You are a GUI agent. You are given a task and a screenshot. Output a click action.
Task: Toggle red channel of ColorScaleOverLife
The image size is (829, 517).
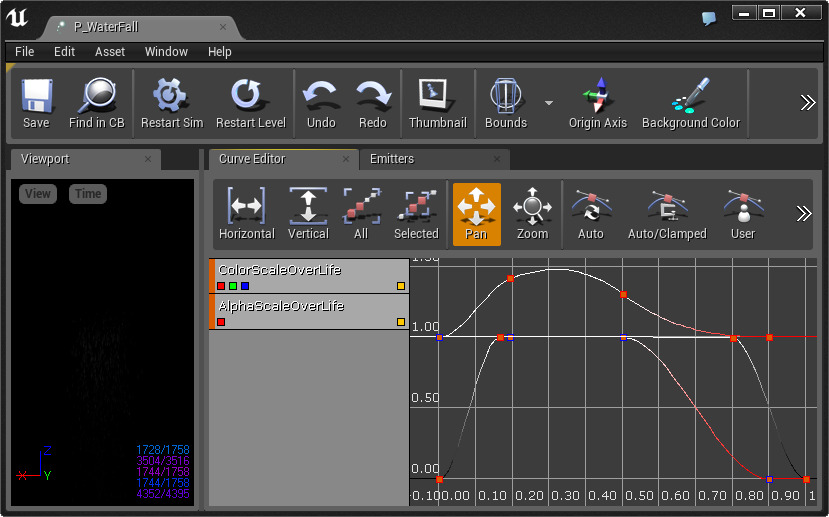click(221, 286)
